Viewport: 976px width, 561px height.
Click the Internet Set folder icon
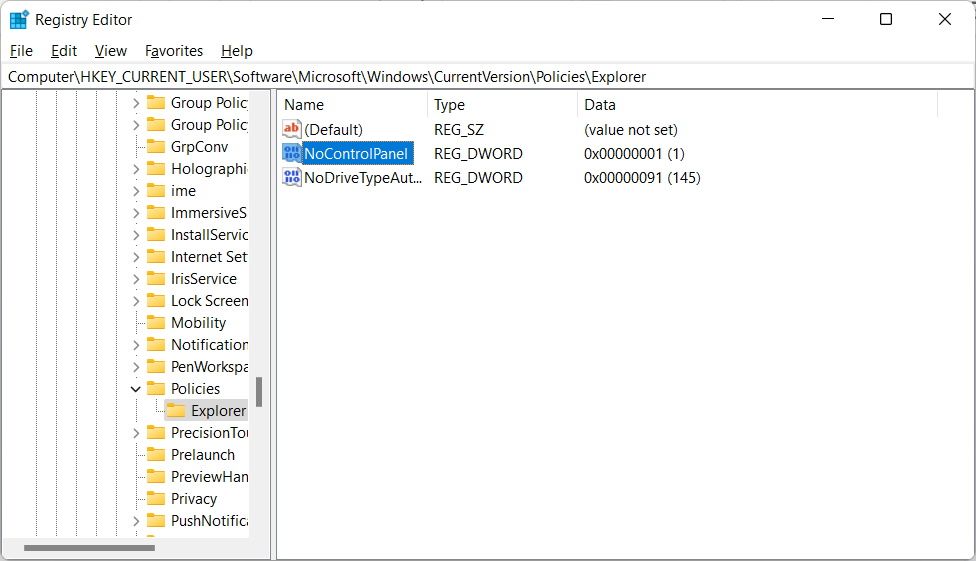pyautogui.click(x=156, y=257)
